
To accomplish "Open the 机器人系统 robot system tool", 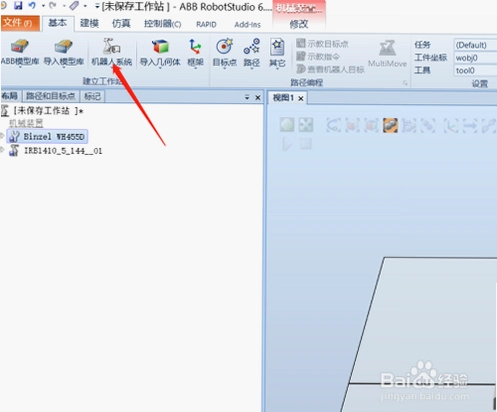I will 112,52.
